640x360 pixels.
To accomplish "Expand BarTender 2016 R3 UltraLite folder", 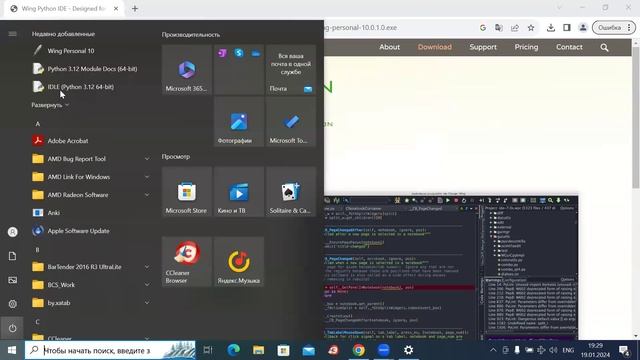I will [x=91, y=267].
